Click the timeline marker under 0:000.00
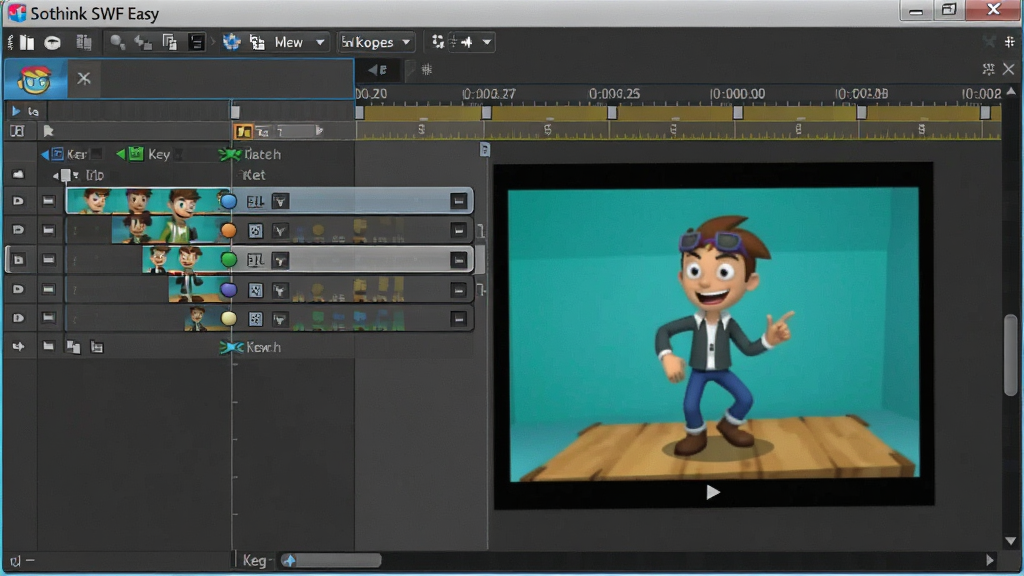This screenshot has width=1024, height=576. (737, 112)
